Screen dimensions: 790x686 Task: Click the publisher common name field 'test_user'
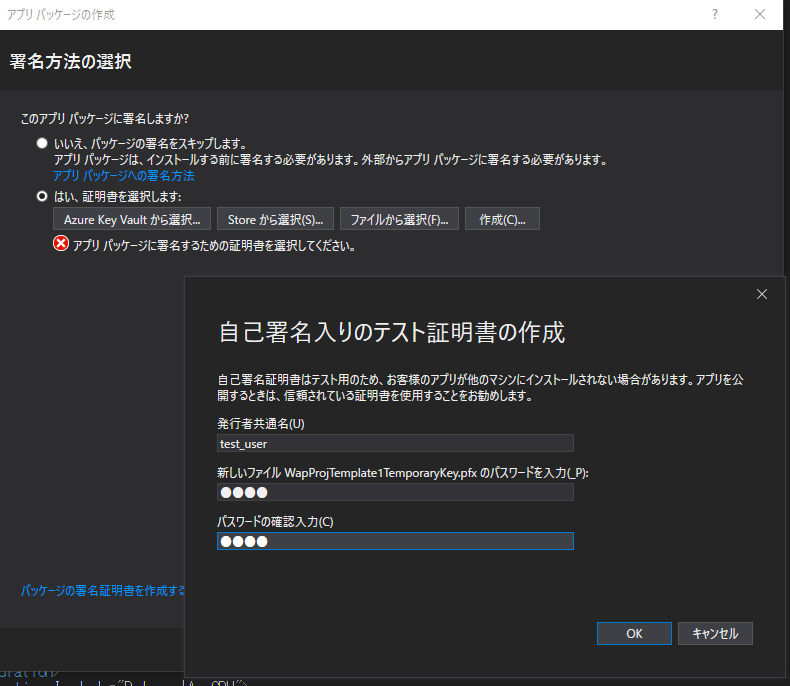tap(395, 443)
